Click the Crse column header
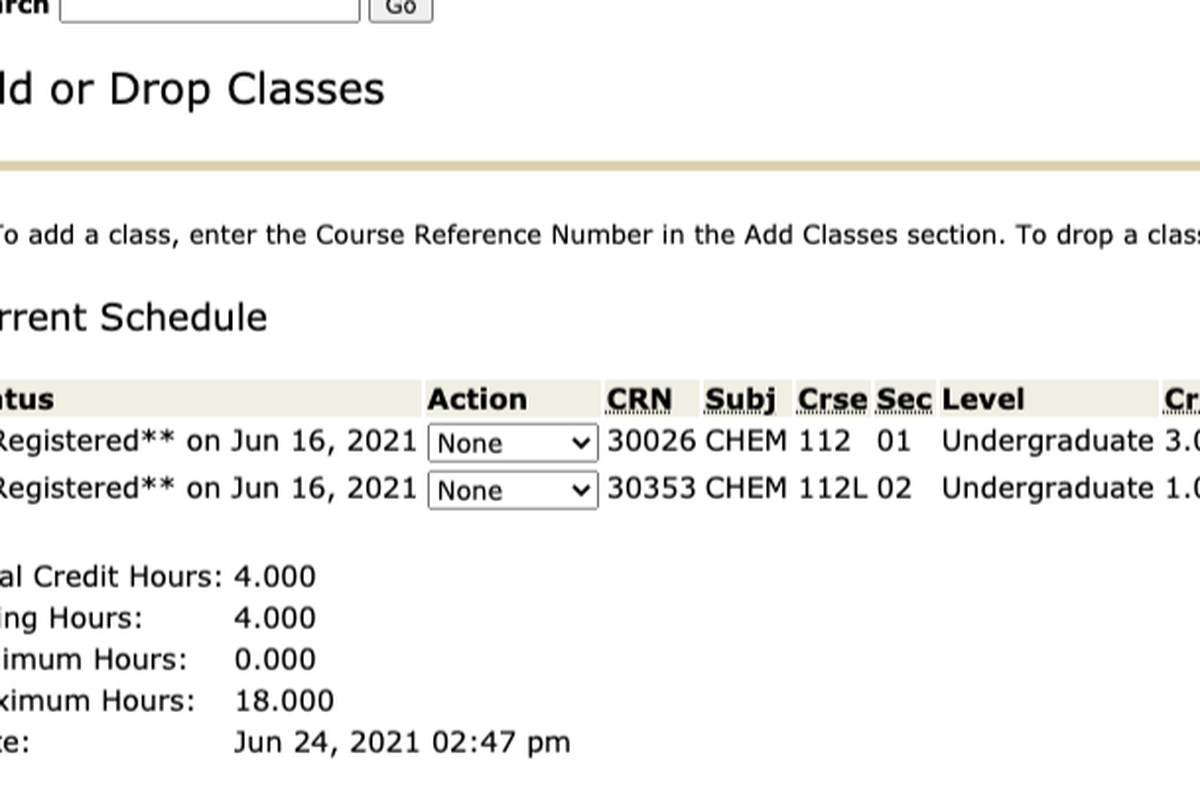Viewport: 1200px width, 800px height. 832,399
